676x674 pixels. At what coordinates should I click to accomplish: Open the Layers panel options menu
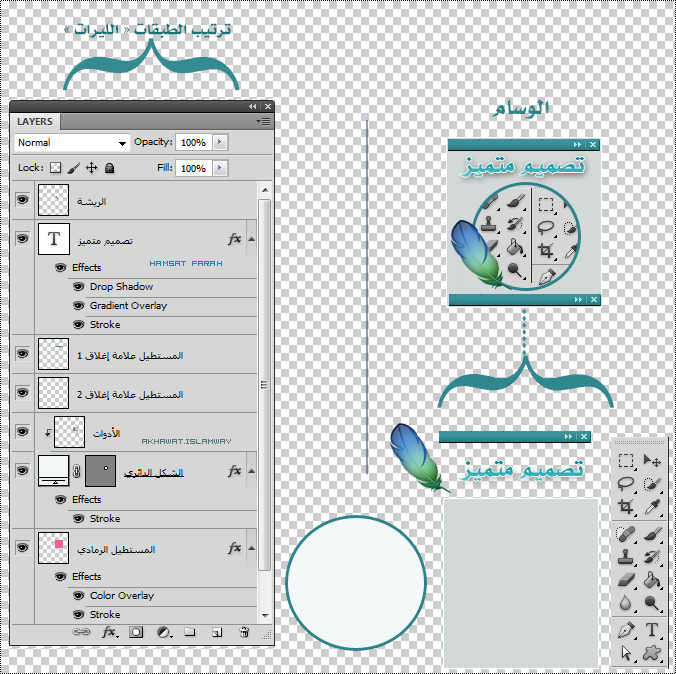tap(263, 122)
